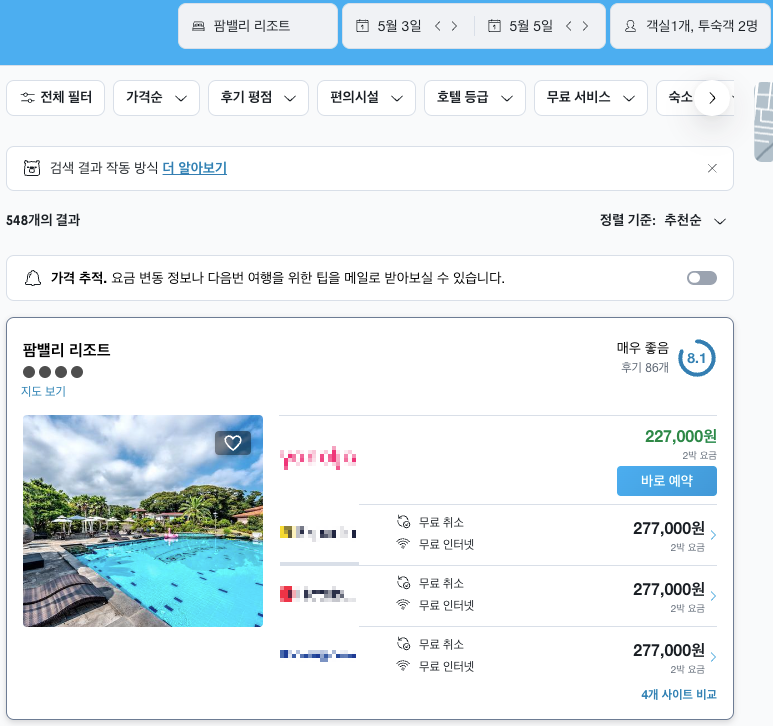Expand the 무료 서비스 free services dropdown
Screen dimensions: 773x726
[x=591, y=98]
